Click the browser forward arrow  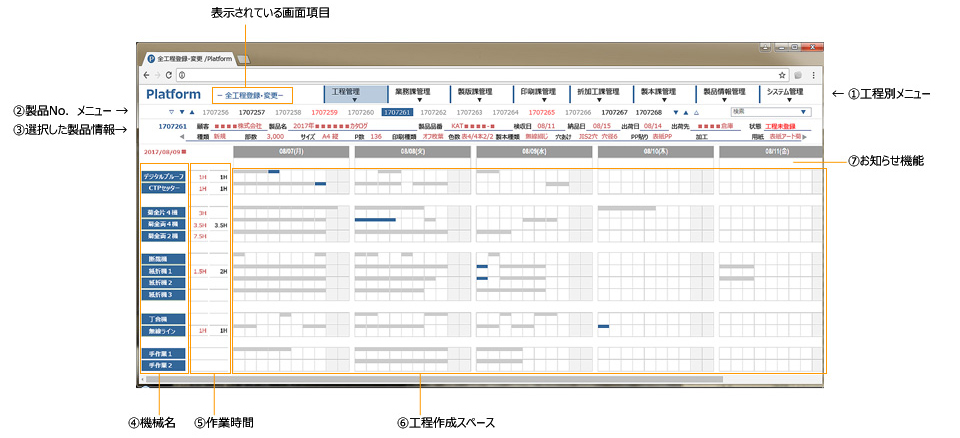pos(157,75)
